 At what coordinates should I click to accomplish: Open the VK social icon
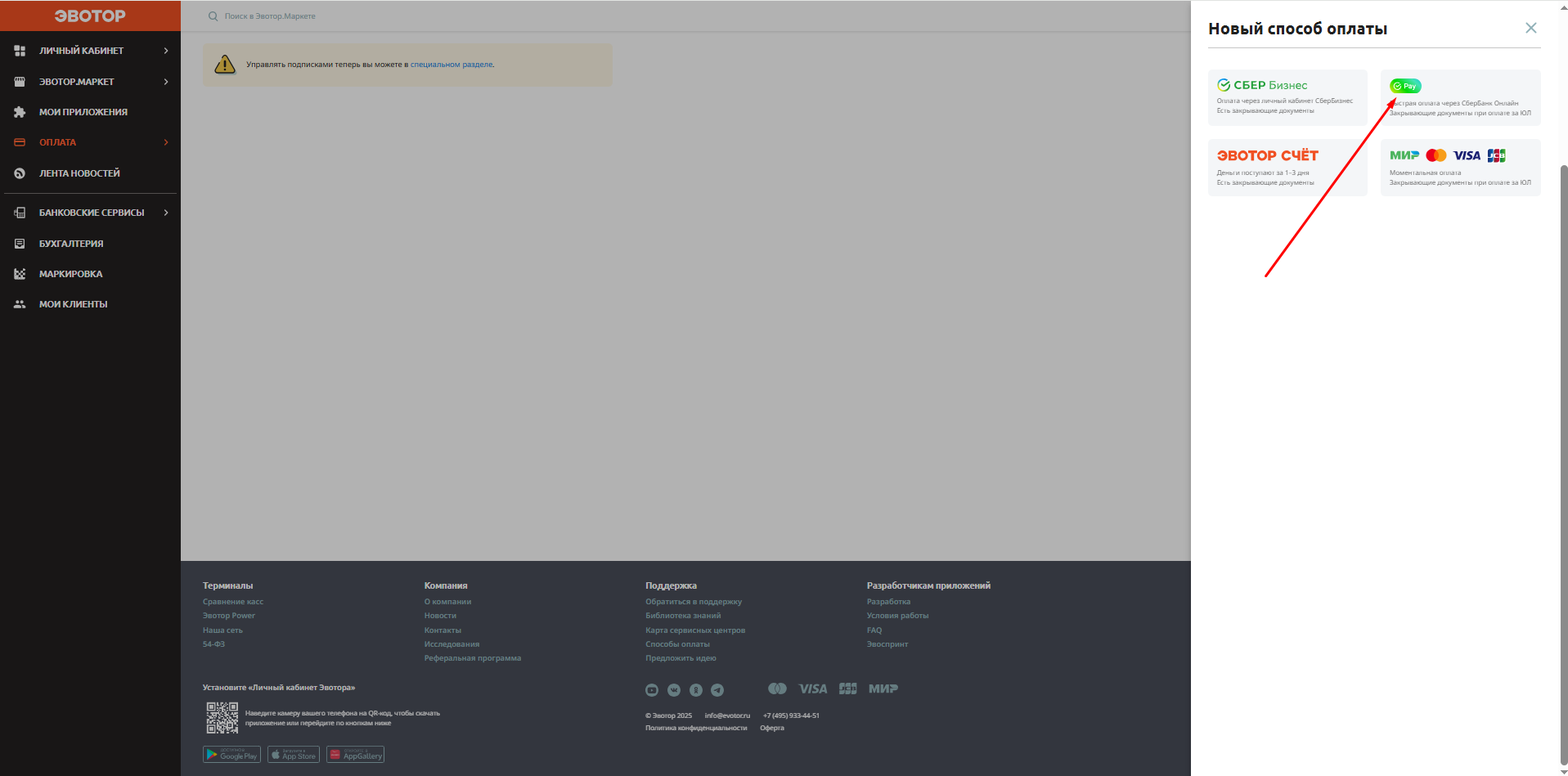point(674,690)
